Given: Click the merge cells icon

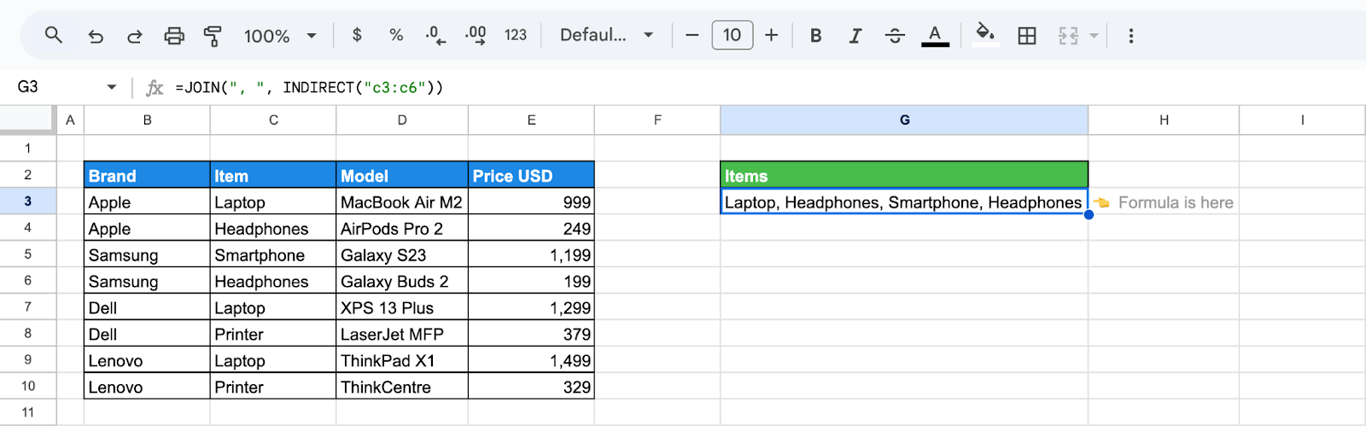Looking at the screenshot, I should (x=1068, y=36).
